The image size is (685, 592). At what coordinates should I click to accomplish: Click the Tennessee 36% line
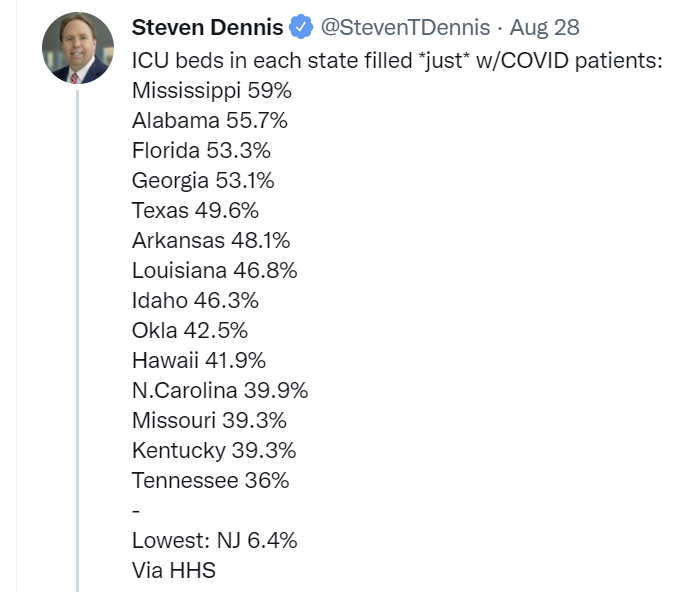(x=210, y=480)
